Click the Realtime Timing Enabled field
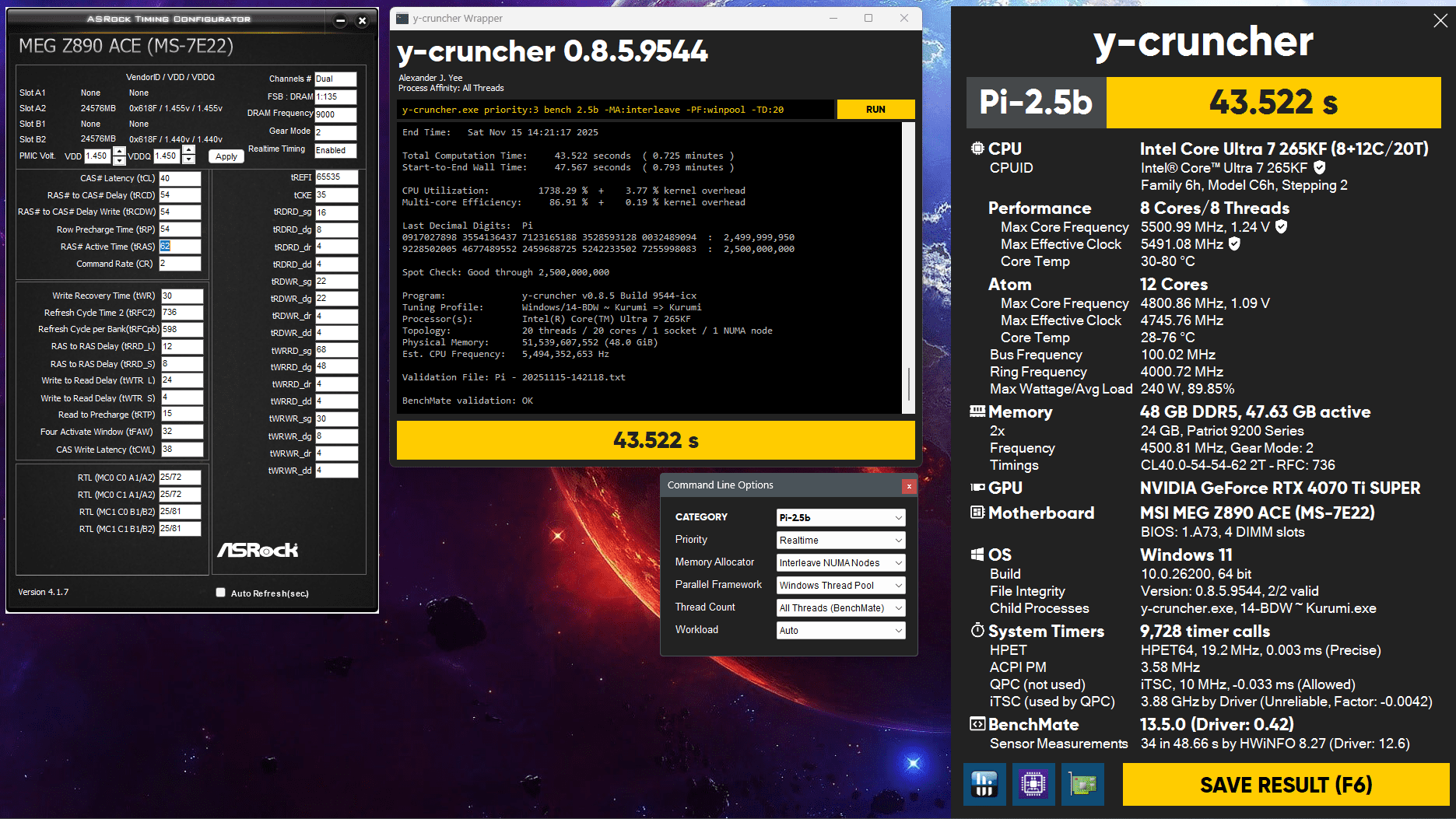 point(335,150)
